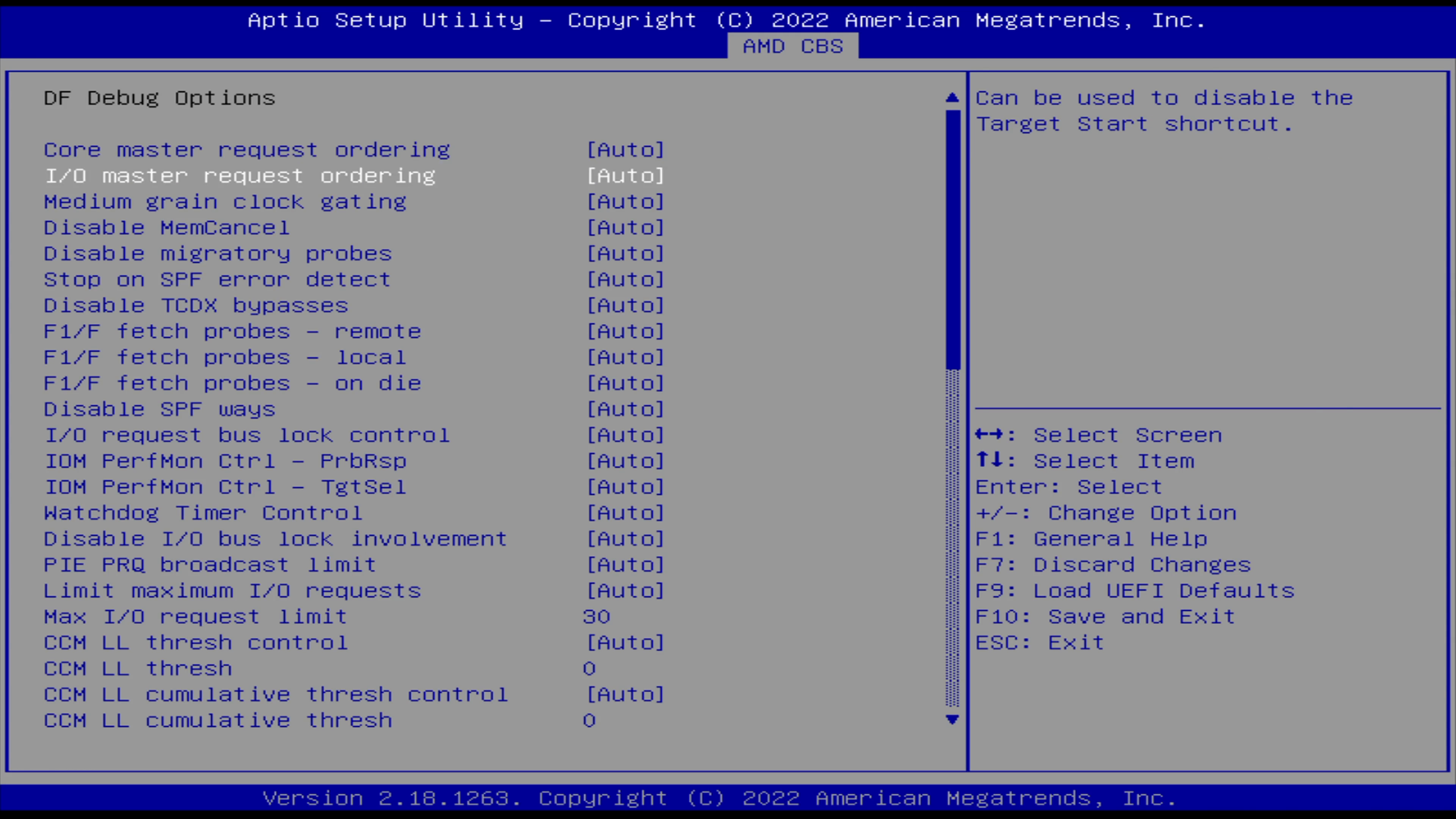Open the CCM LL thresh control [Auto] value
Image resolution: width=1456 pixels, height=819 pixels.
[626, 643]
